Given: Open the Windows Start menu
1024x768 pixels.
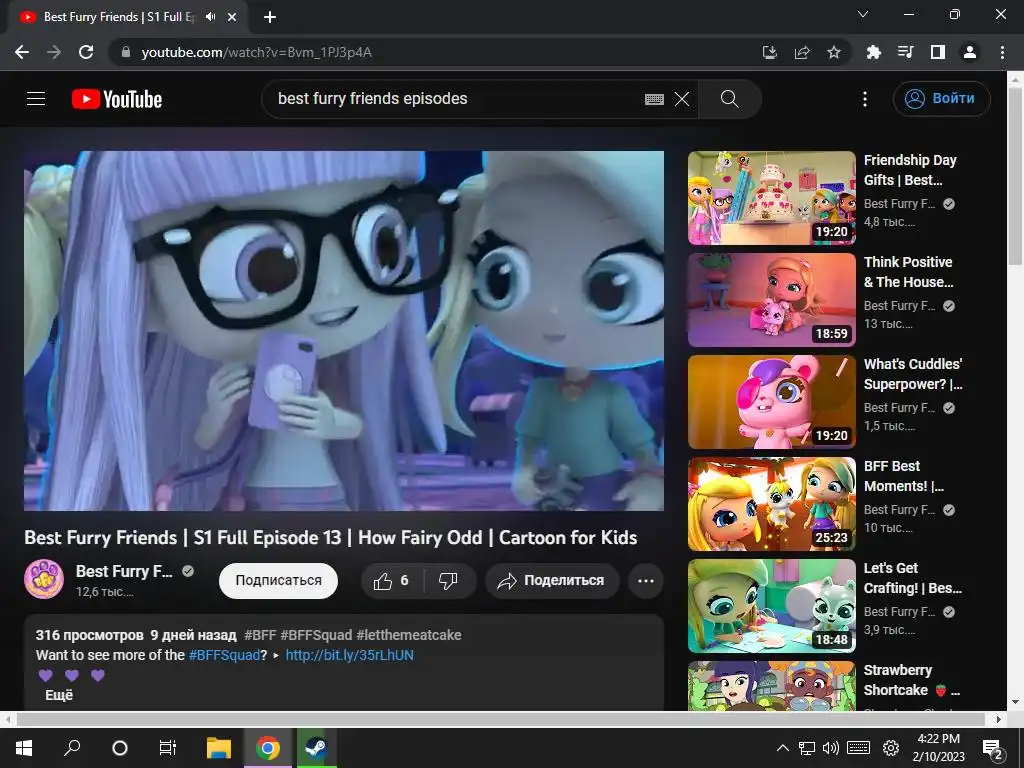Looking at the screenshot, I should point(24,748).
